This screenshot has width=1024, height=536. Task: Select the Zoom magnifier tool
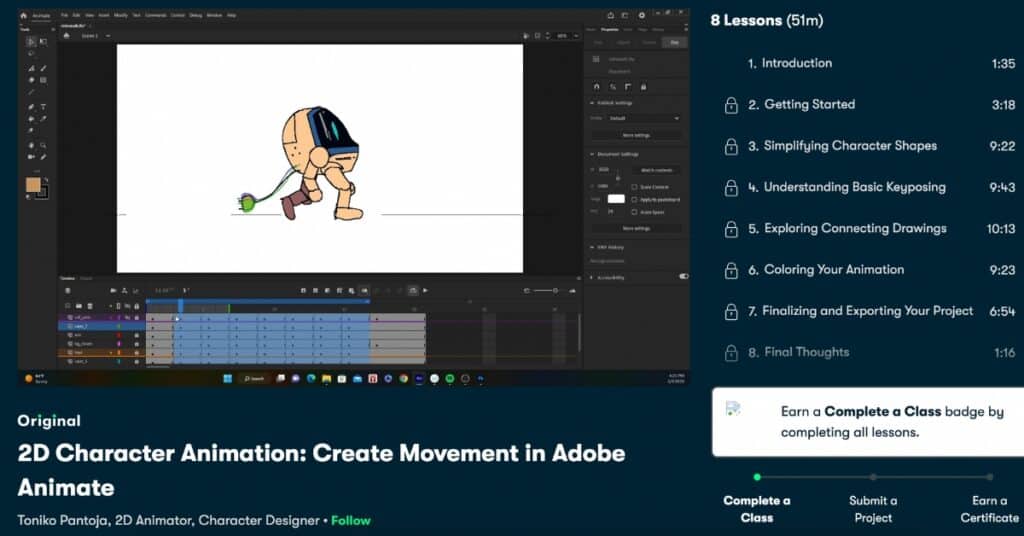click(x=43, y=146)
